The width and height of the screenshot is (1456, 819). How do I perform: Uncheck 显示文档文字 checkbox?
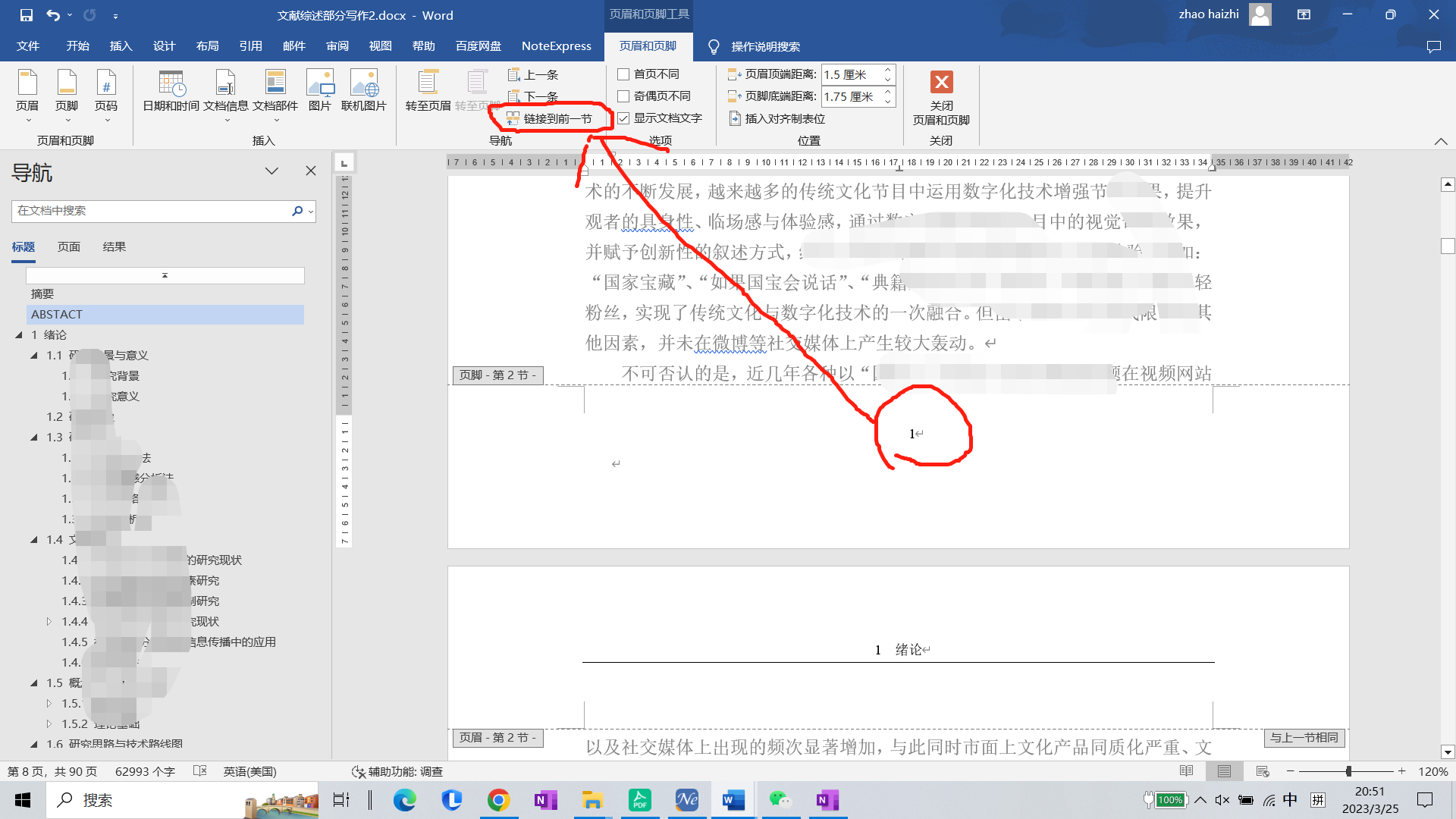[623, 118]
